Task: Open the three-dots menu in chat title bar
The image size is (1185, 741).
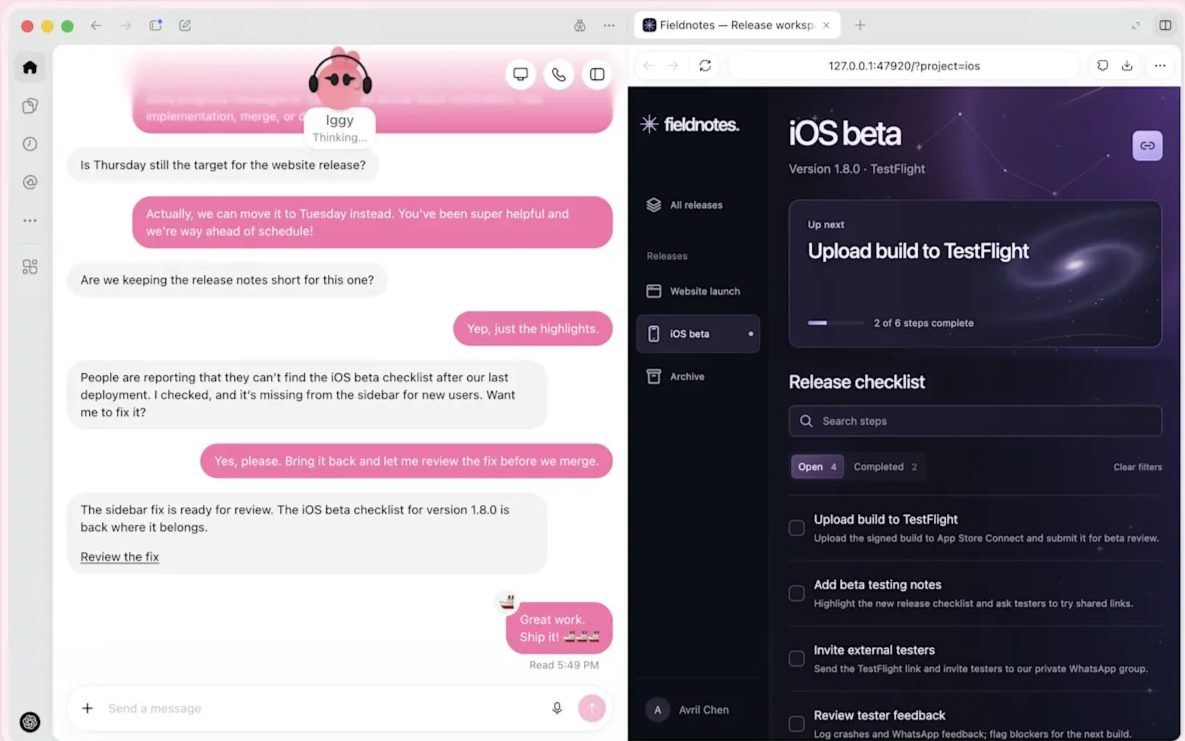Action: click(609, 25)
